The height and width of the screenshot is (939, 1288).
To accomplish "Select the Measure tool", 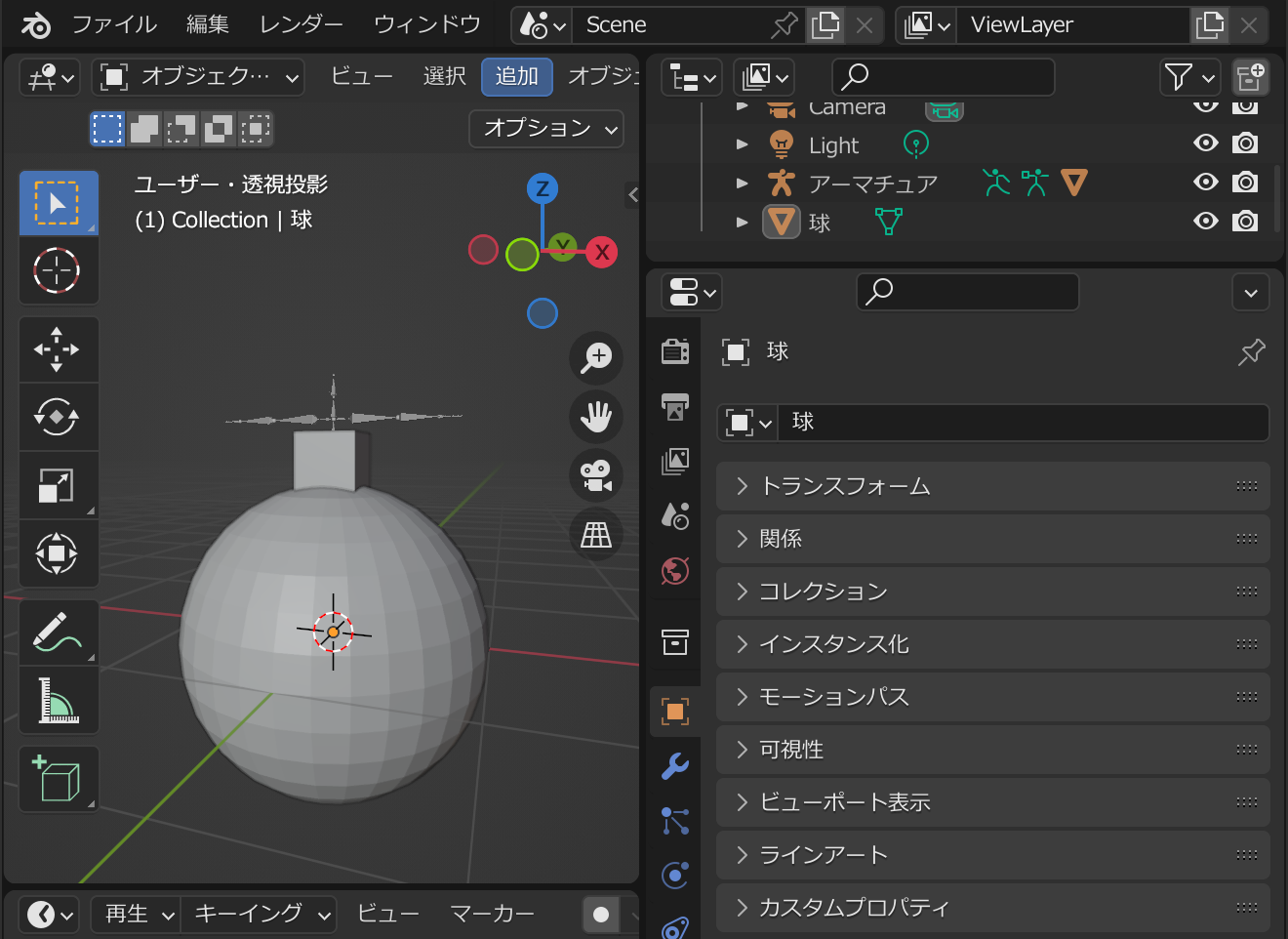I will click(x=58, y=700).
